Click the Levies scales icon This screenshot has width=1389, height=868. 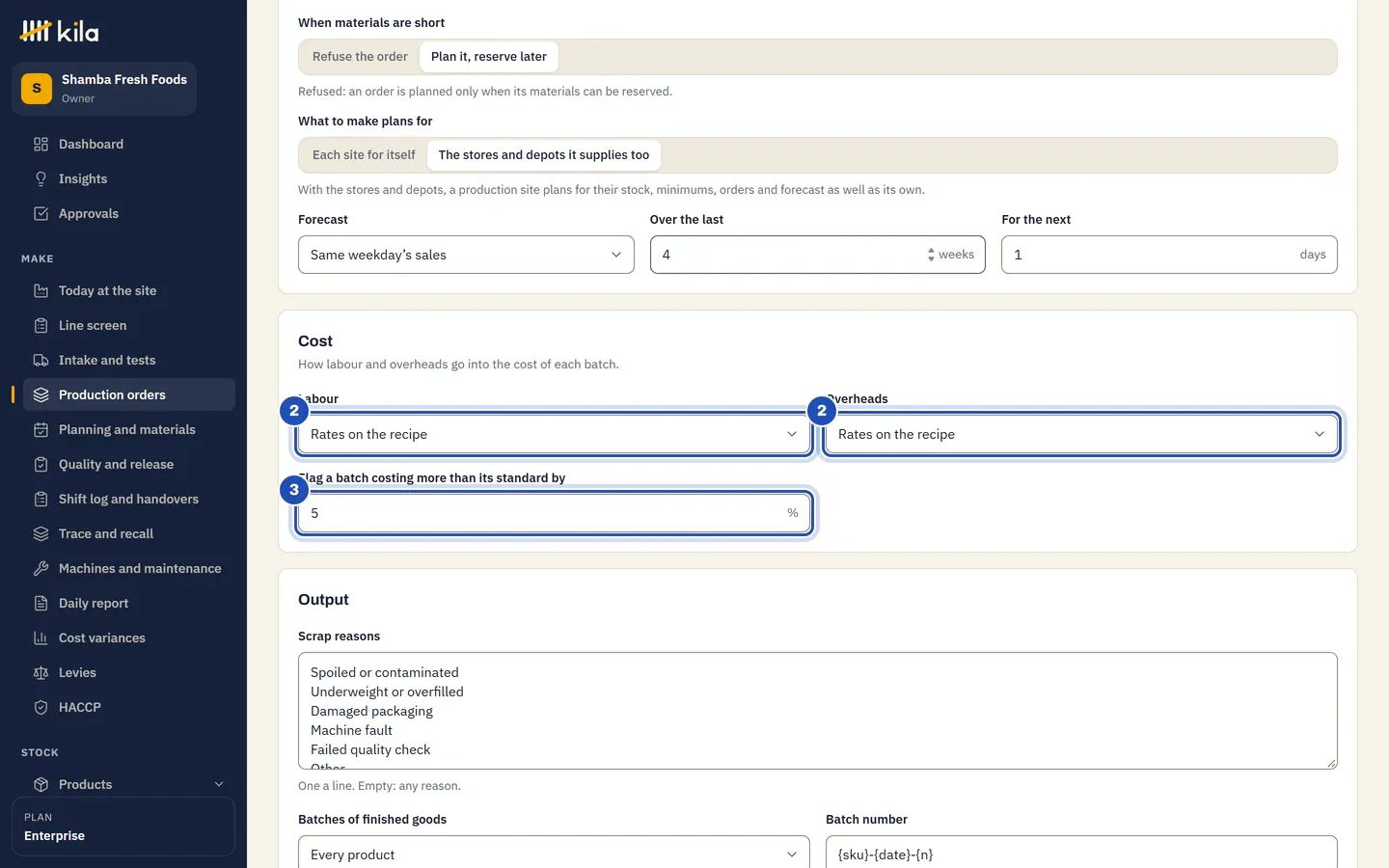point(41,672)
